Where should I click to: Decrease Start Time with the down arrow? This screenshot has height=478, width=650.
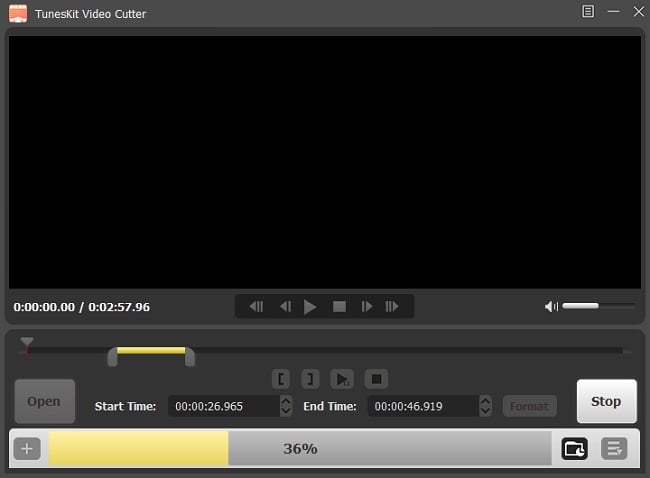tap(286, 411)
